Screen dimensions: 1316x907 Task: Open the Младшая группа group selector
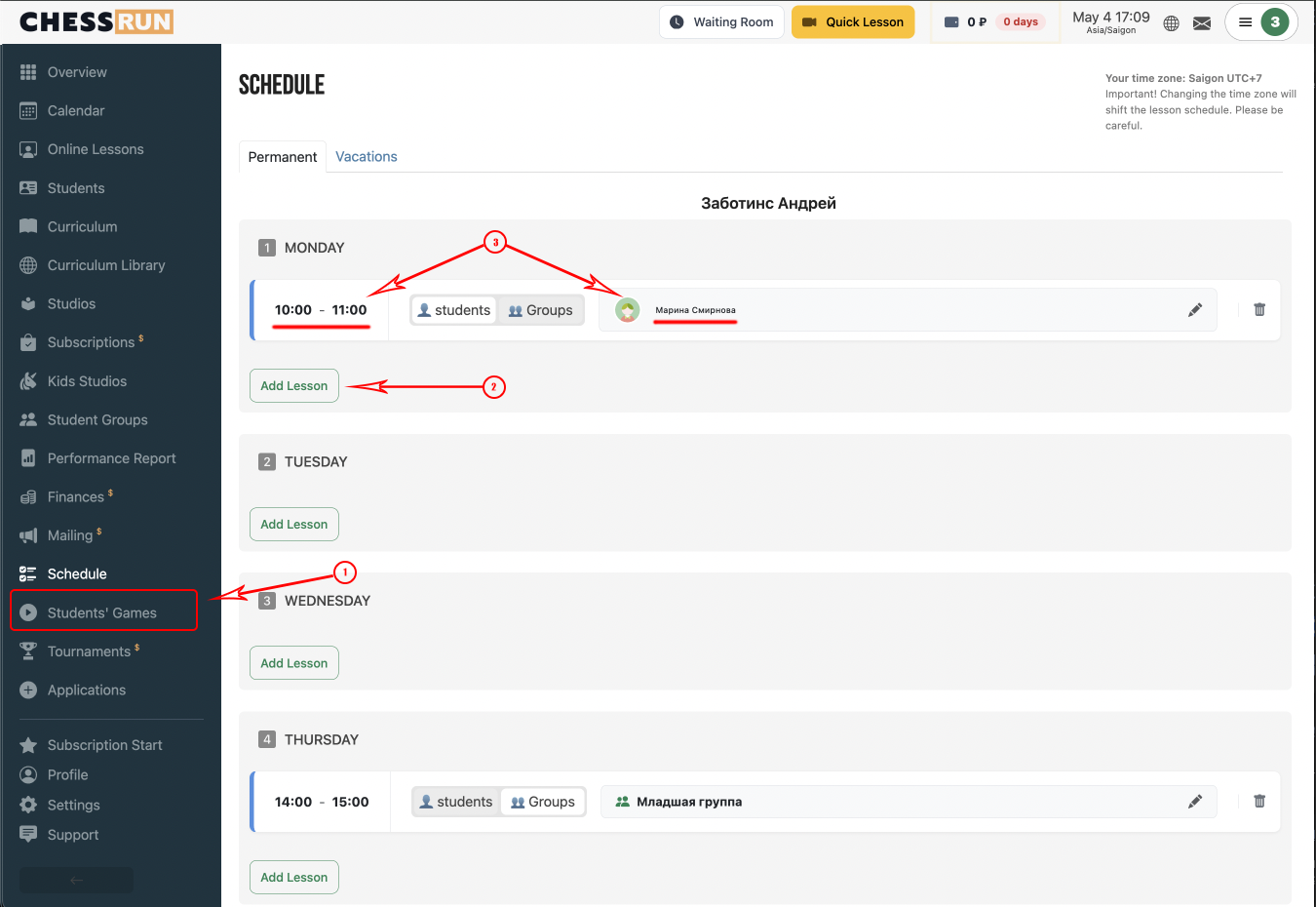tap(908, 802)
